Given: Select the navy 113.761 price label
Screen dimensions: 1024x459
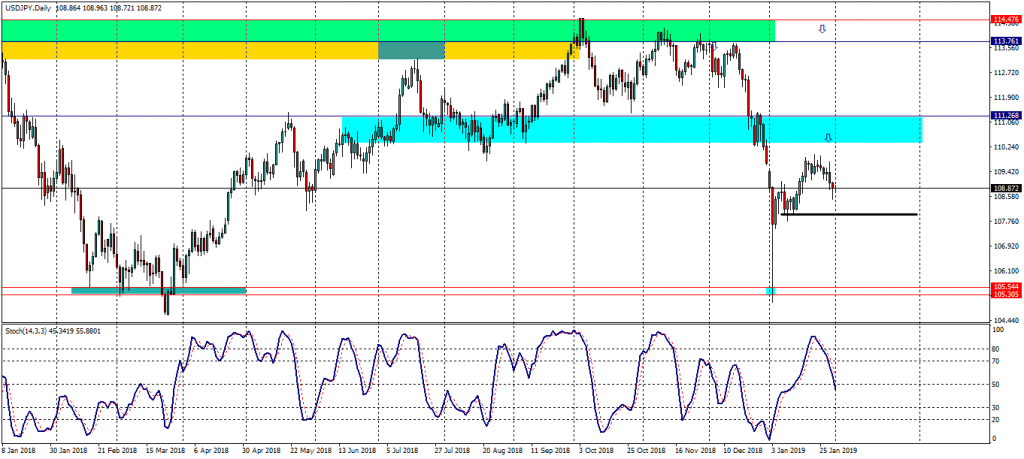Looking at the screenshot, I should [1005, 41].
